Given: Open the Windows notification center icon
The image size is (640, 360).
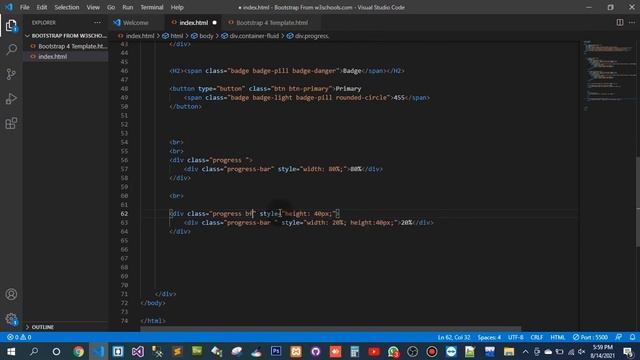Looking at the screenshot, I should point(628,351).
